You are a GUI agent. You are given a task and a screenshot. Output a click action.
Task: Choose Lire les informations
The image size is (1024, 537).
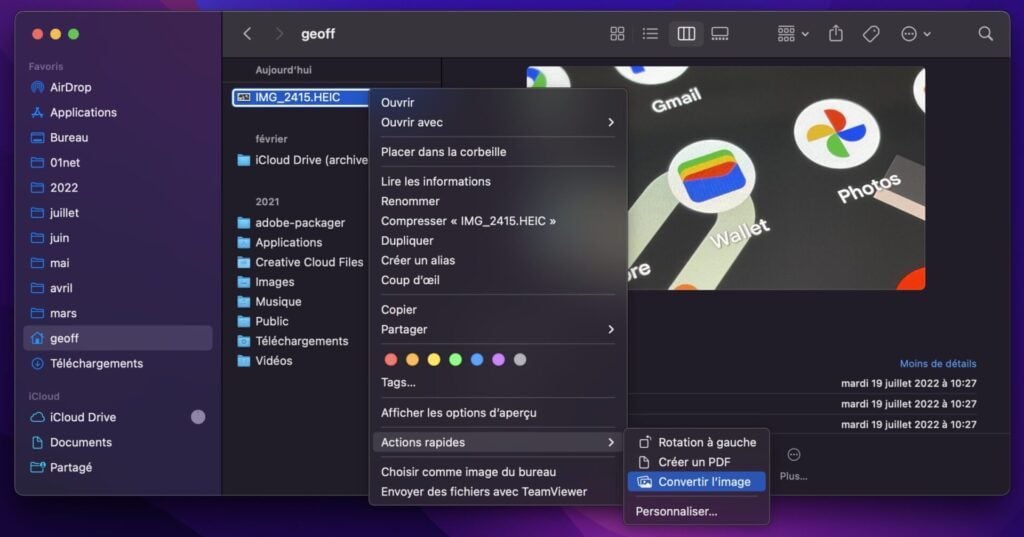pos(498,182)
